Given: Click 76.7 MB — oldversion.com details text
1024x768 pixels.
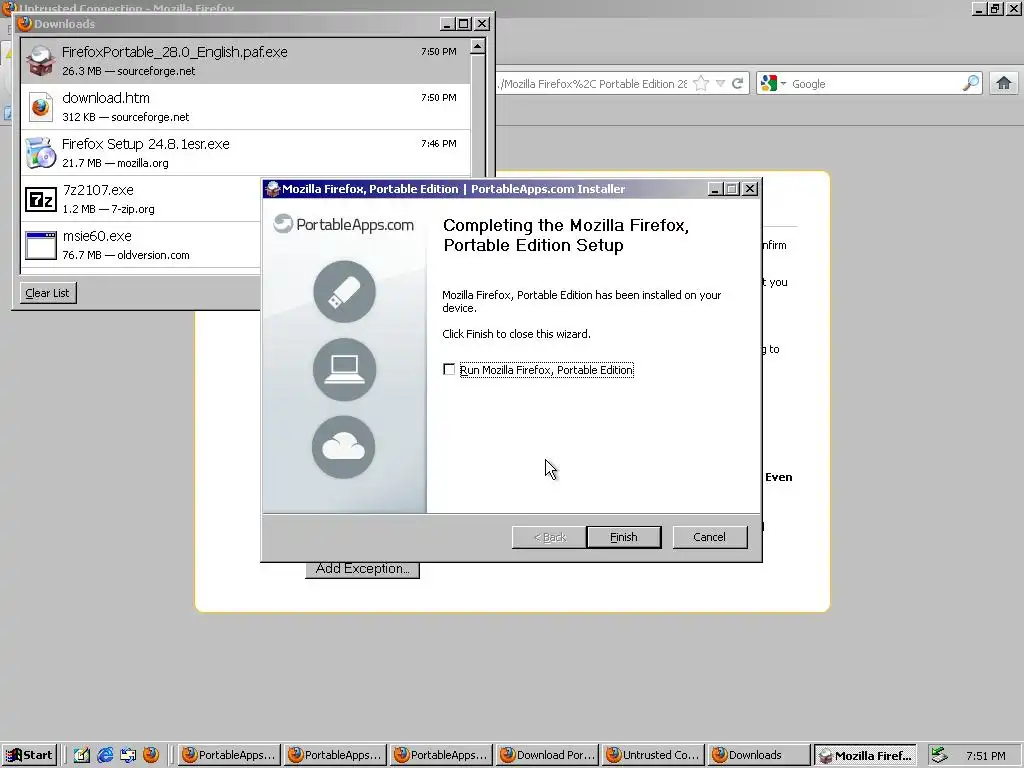Looking at the screenshot, I should pos(126,255).
